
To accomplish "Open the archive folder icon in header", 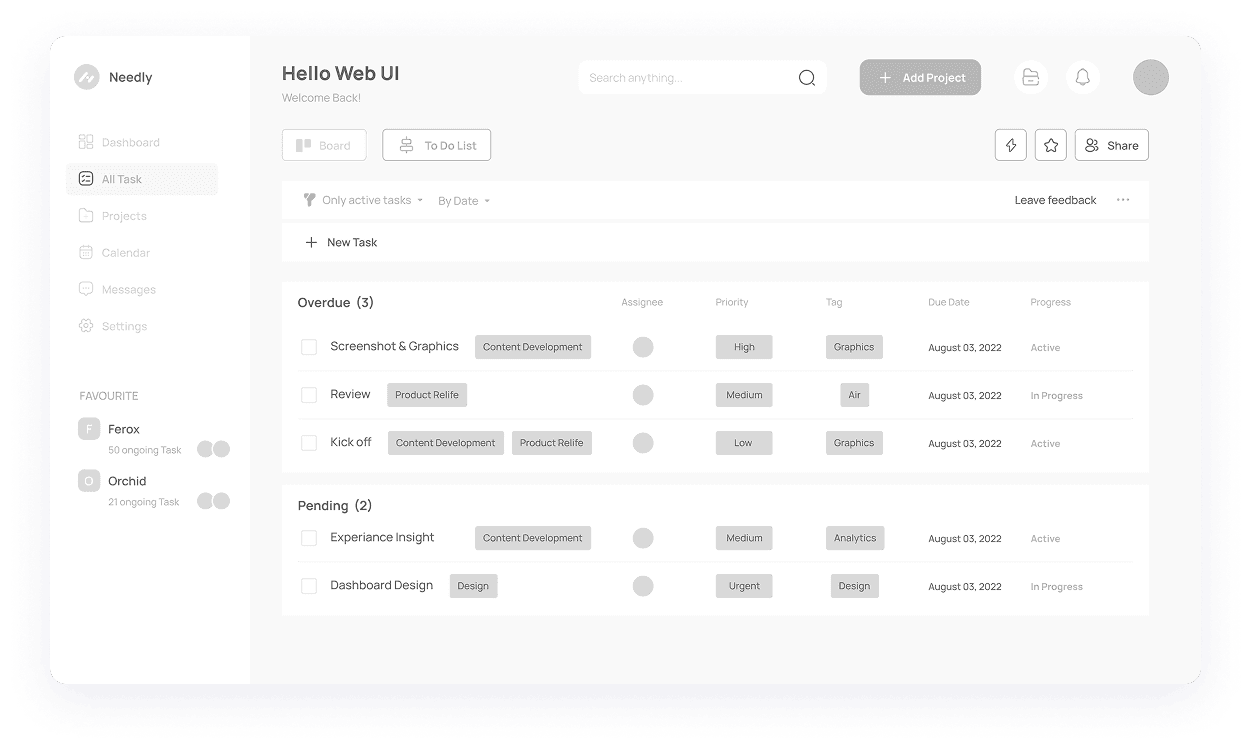I will pos(1030,78).
